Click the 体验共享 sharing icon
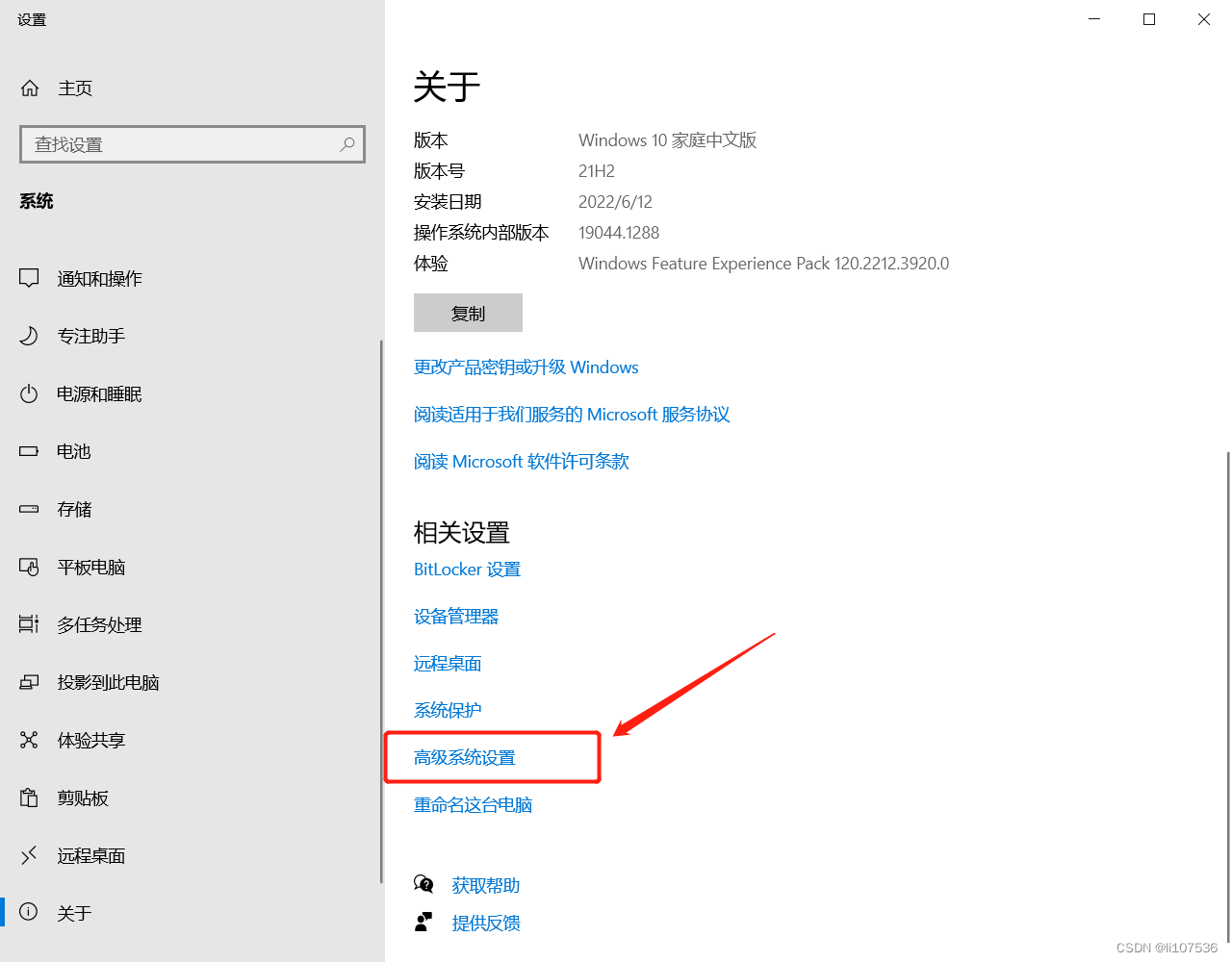 [x=29, y=740]
